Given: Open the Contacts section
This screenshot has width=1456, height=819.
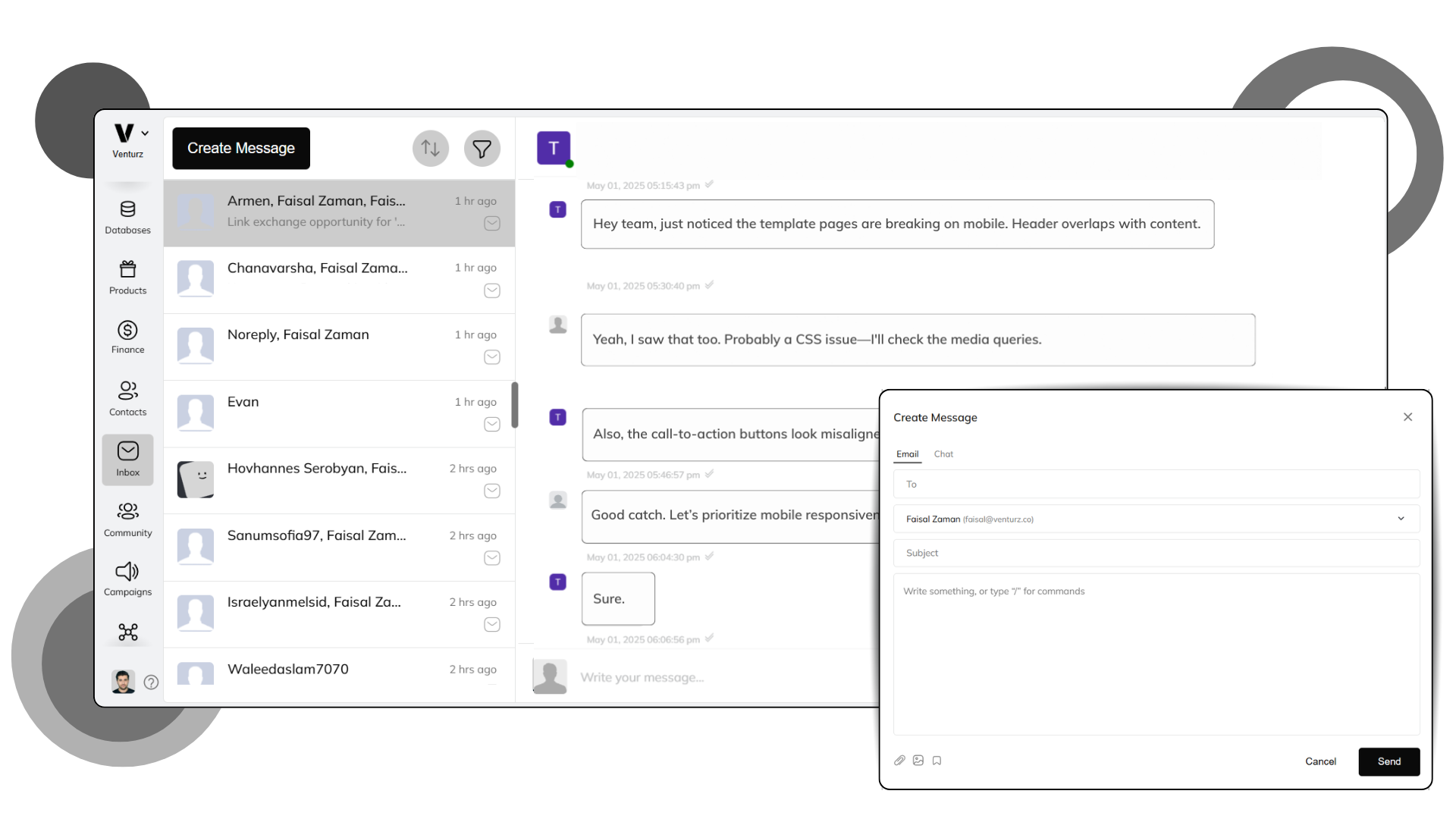Looking at the screenshot, I should [x=127, y=397].
